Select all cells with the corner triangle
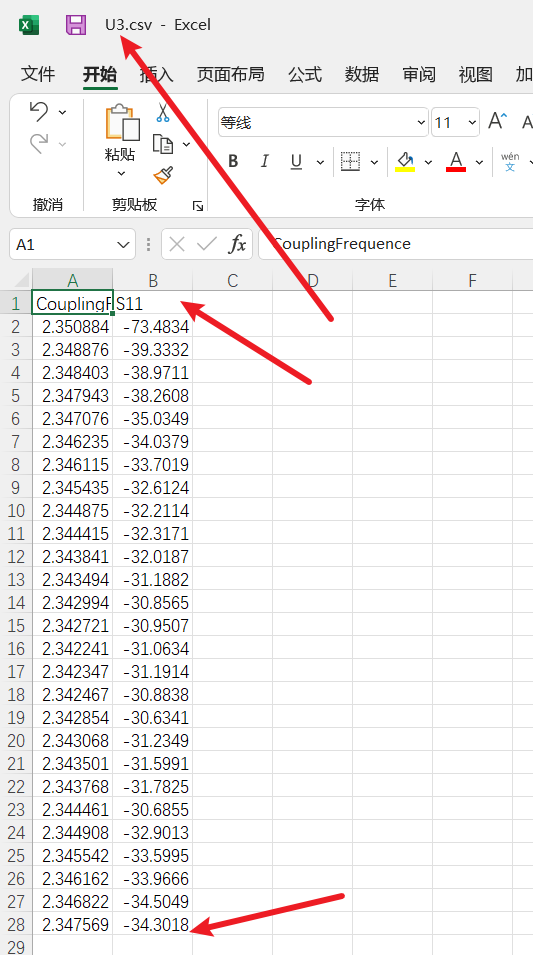 [x=21, y=280]
